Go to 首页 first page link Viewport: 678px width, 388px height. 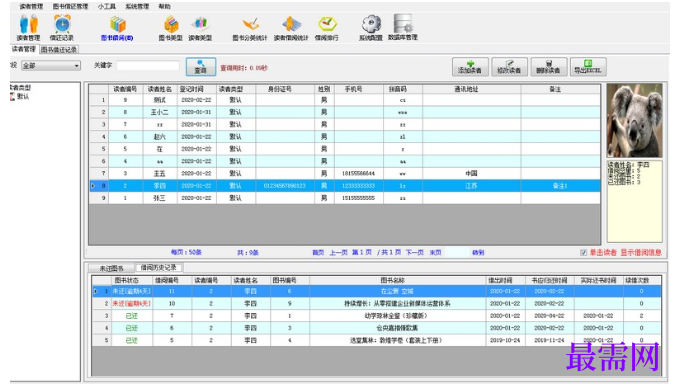pos(318,252)
